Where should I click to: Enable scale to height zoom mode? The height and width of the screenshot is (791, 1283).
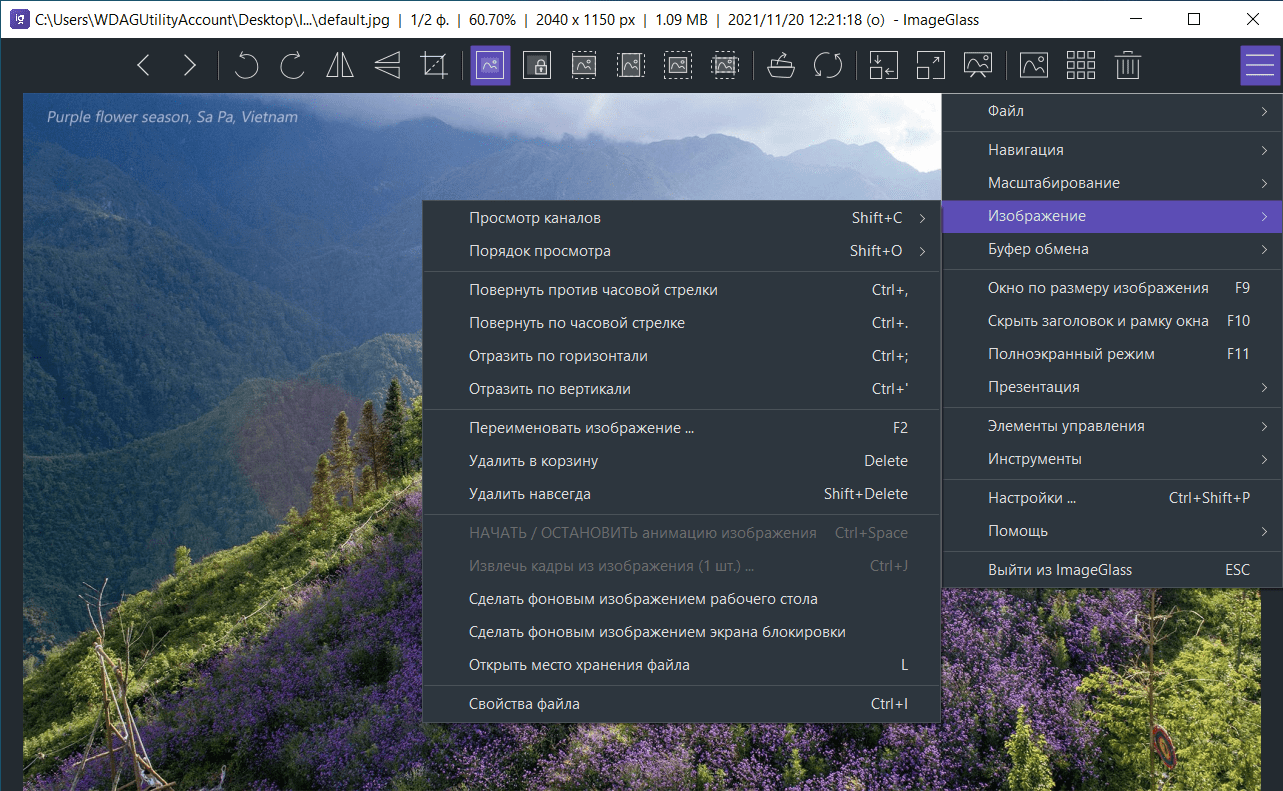(x=631, y=66)
